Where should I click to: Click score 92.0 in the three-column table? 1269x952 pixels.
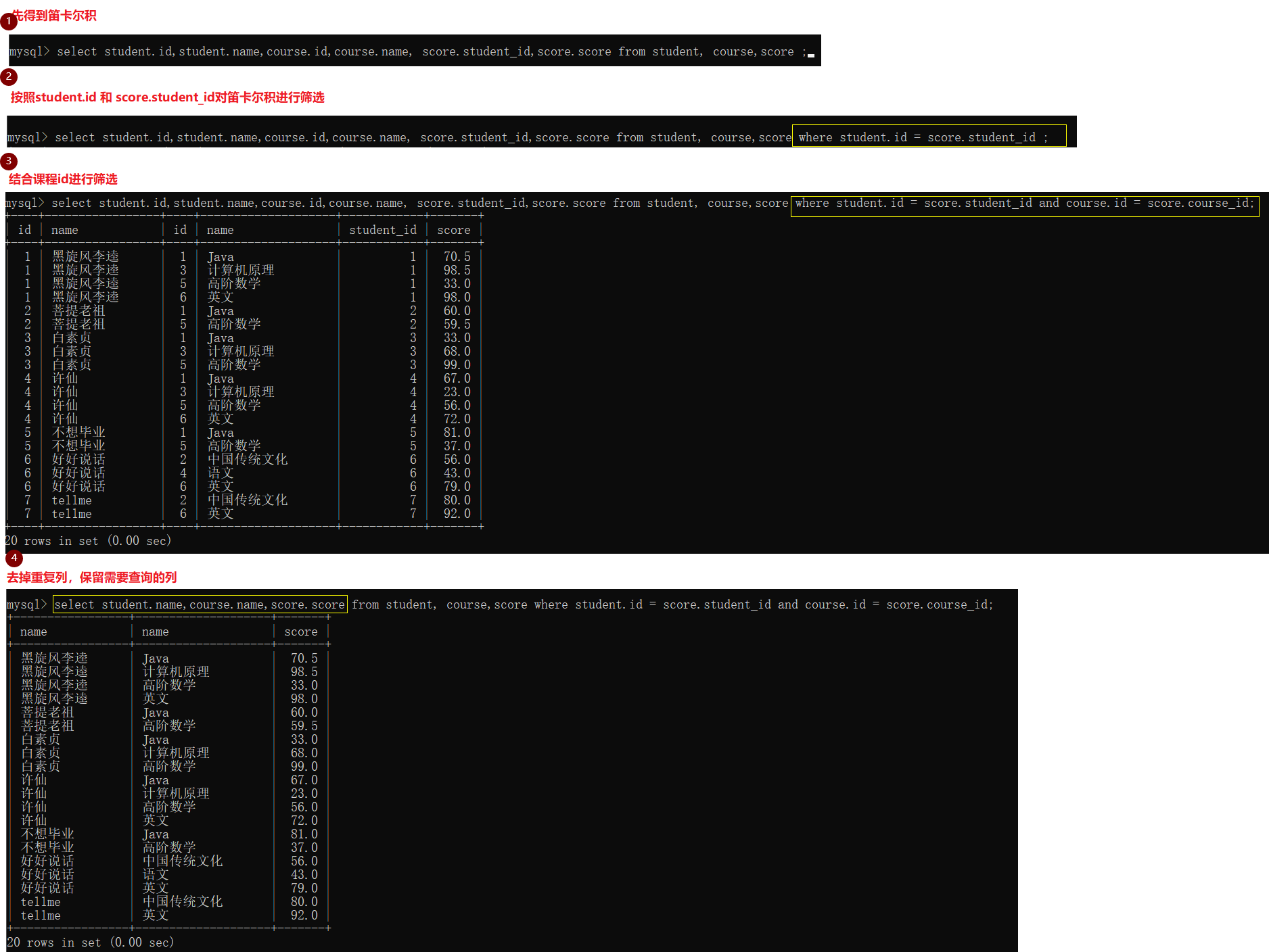(x=304, y=915)
